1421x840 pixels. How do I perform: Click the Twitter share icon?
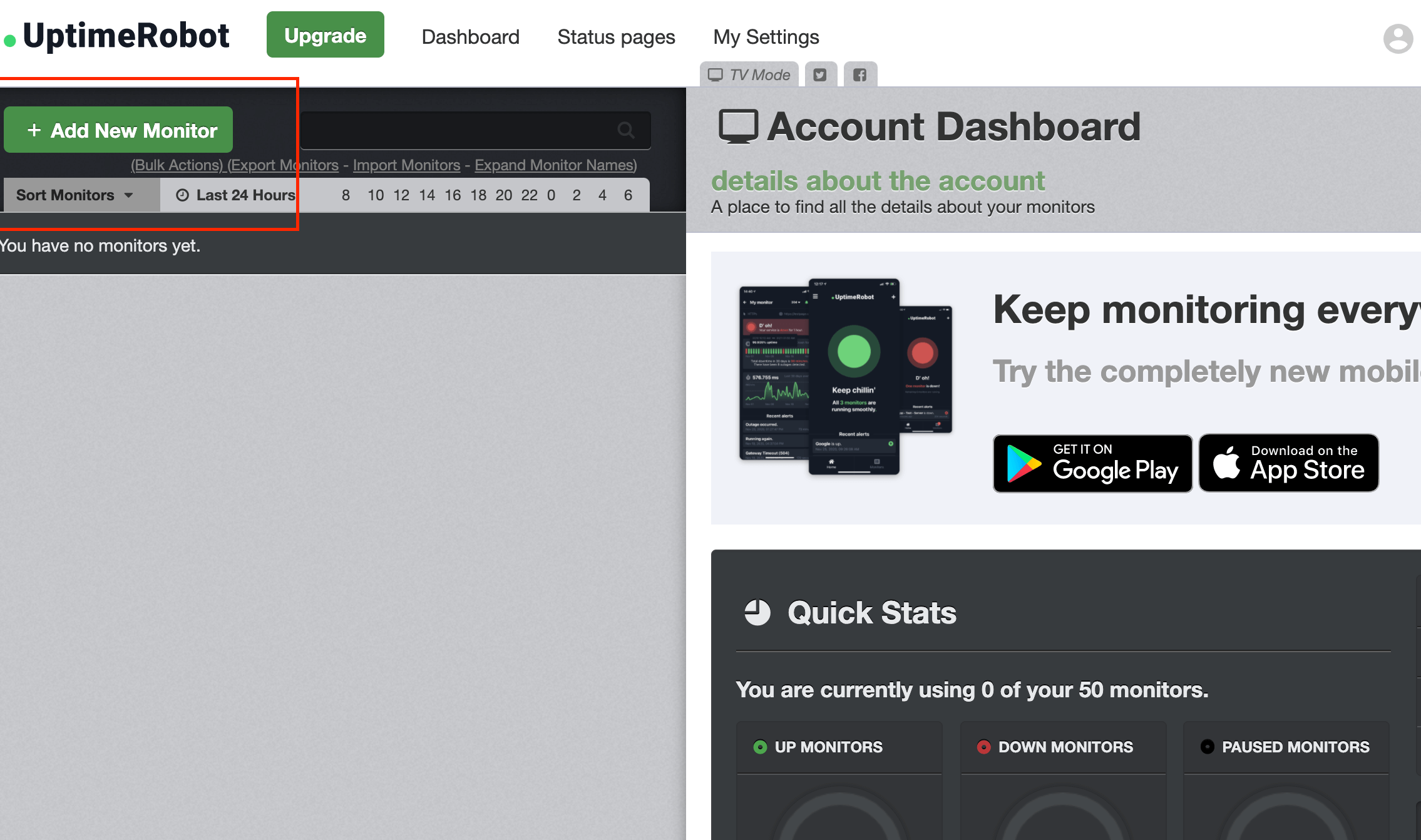[x=820, y=75]
